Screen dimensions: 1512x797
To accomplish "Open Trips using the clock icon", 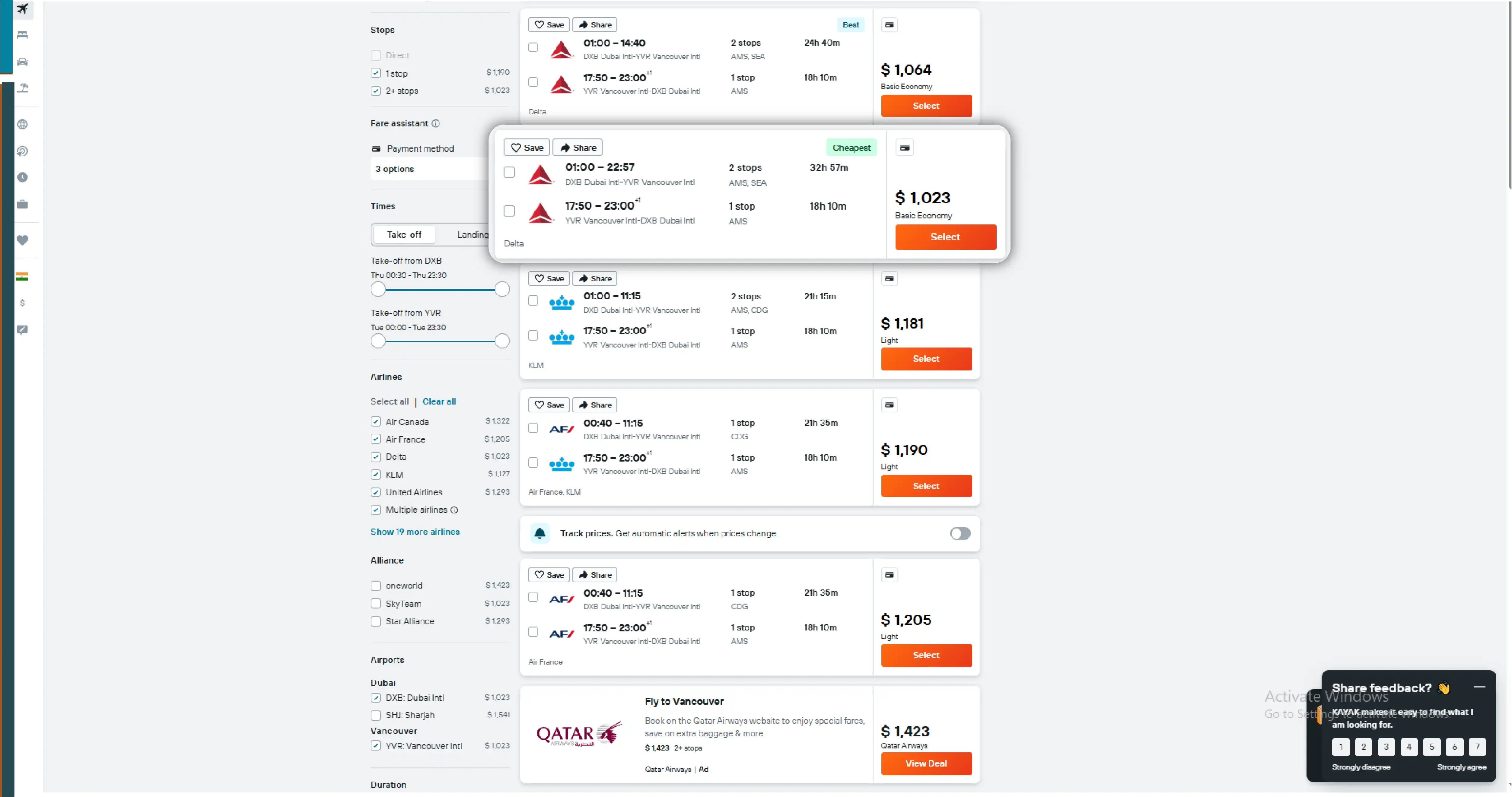I will point(22,177).
